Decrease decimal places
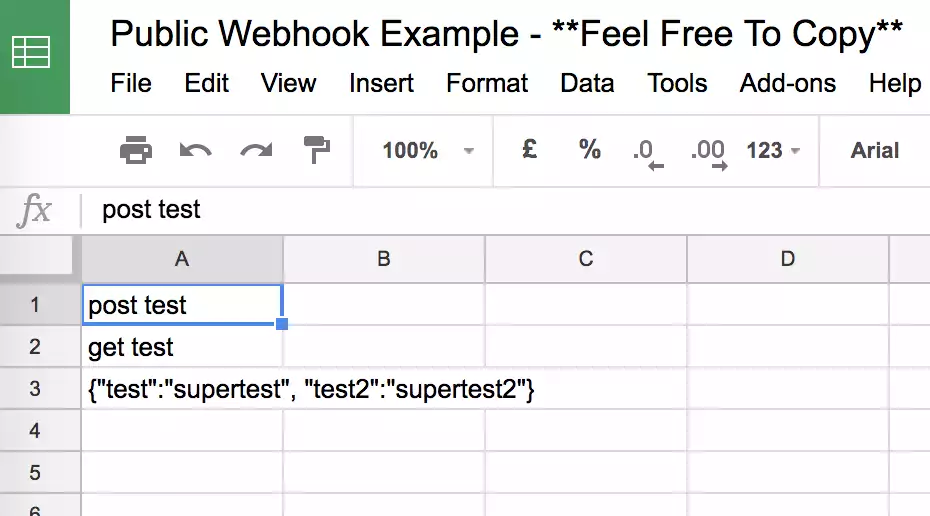Screen dimensions: 930x516 [647, 152]
